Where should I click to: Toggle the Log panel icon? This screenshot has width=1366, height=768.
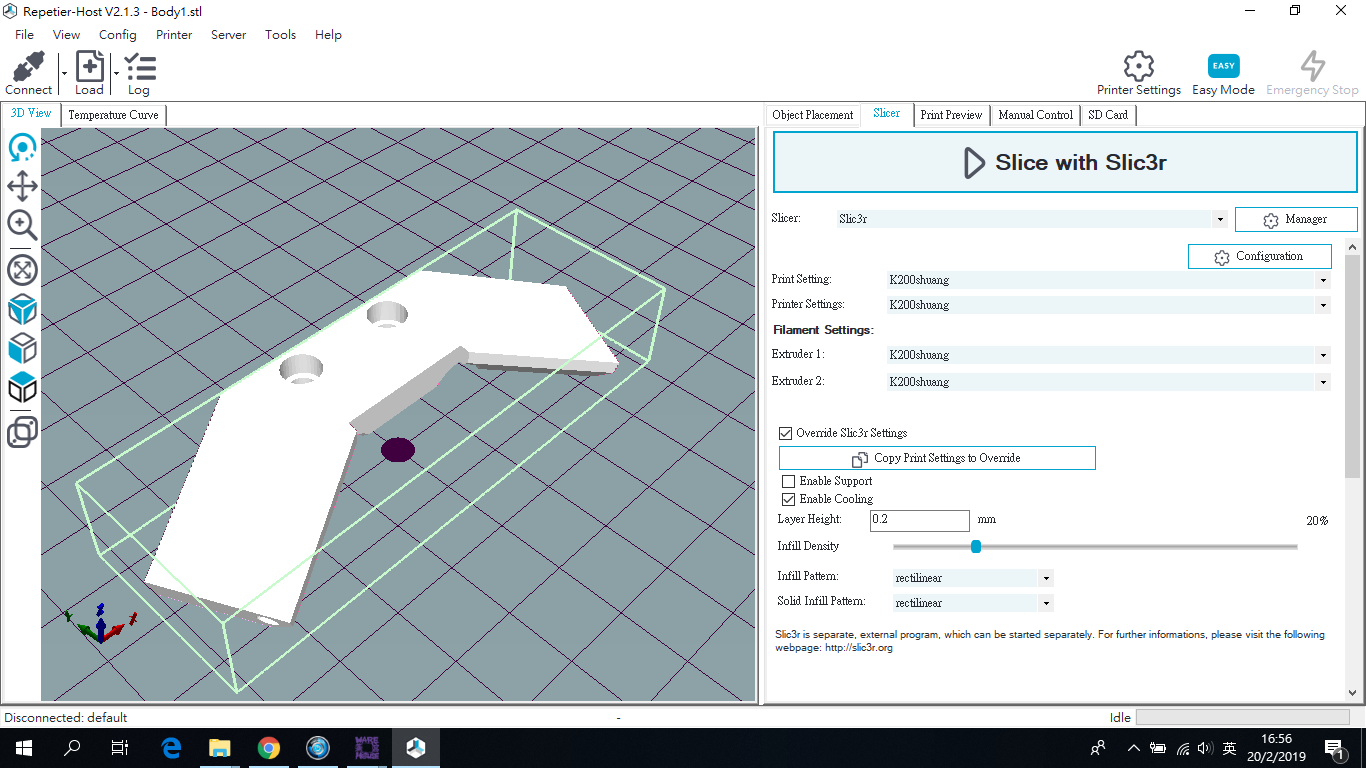point(139,67)
